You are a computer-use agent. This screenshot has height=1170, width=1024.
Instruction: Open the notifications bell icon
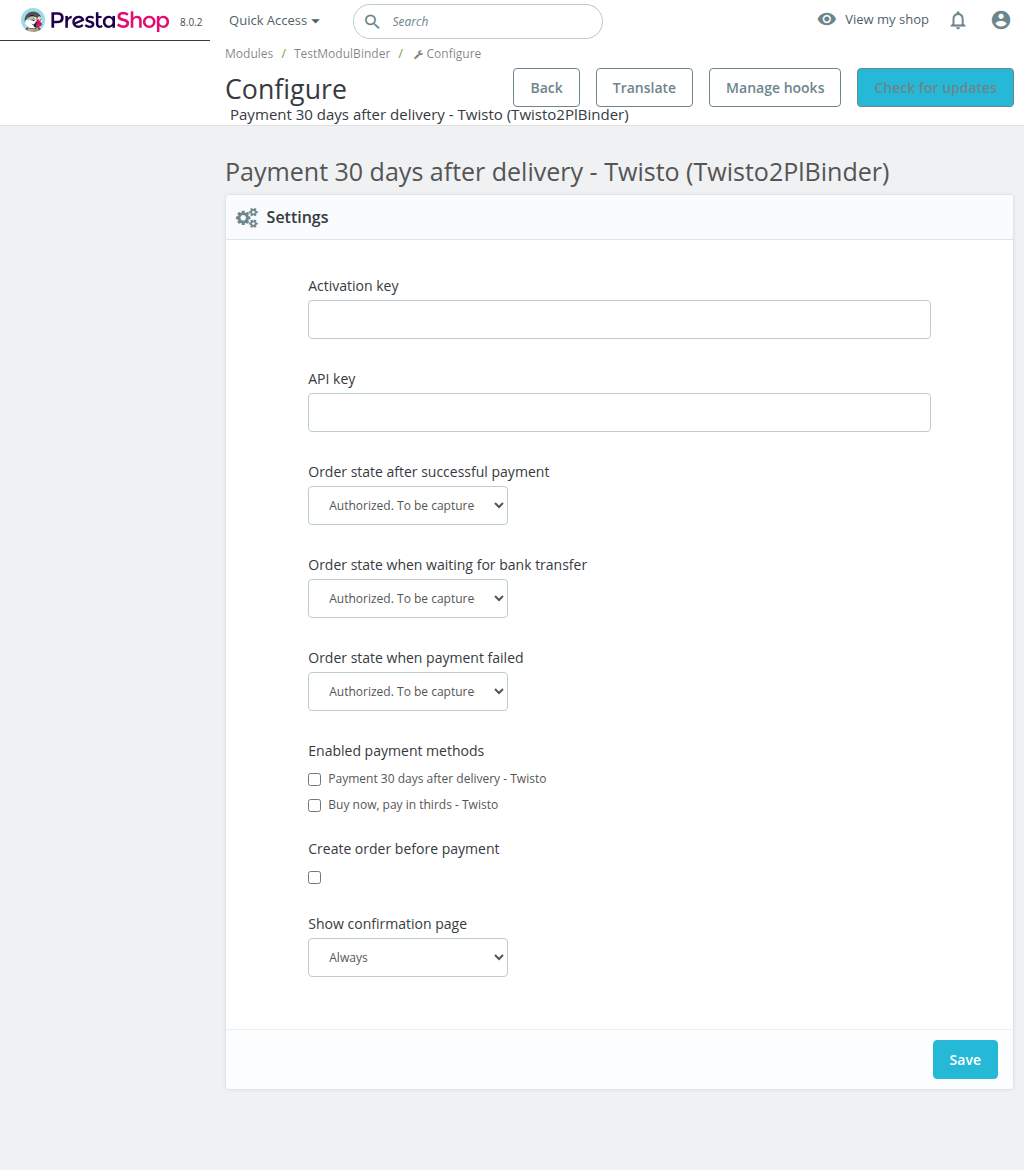pos(957,20)
